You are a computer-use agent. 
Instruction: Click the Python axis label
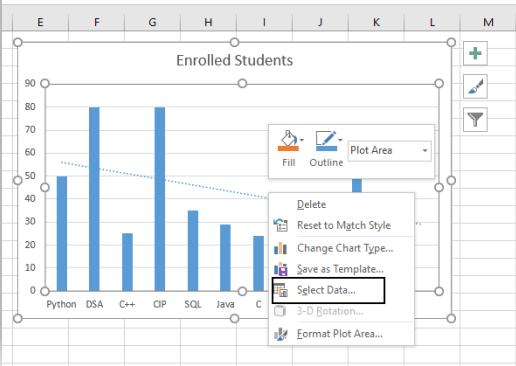[61, 304]
